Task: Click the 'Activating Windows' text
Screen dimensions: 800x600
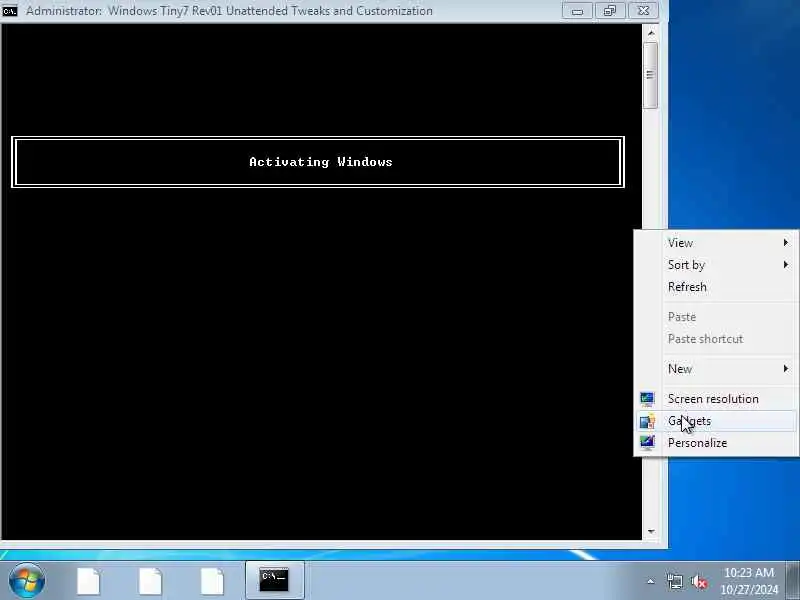Action: pyautogui.click(x=321, y=162)
